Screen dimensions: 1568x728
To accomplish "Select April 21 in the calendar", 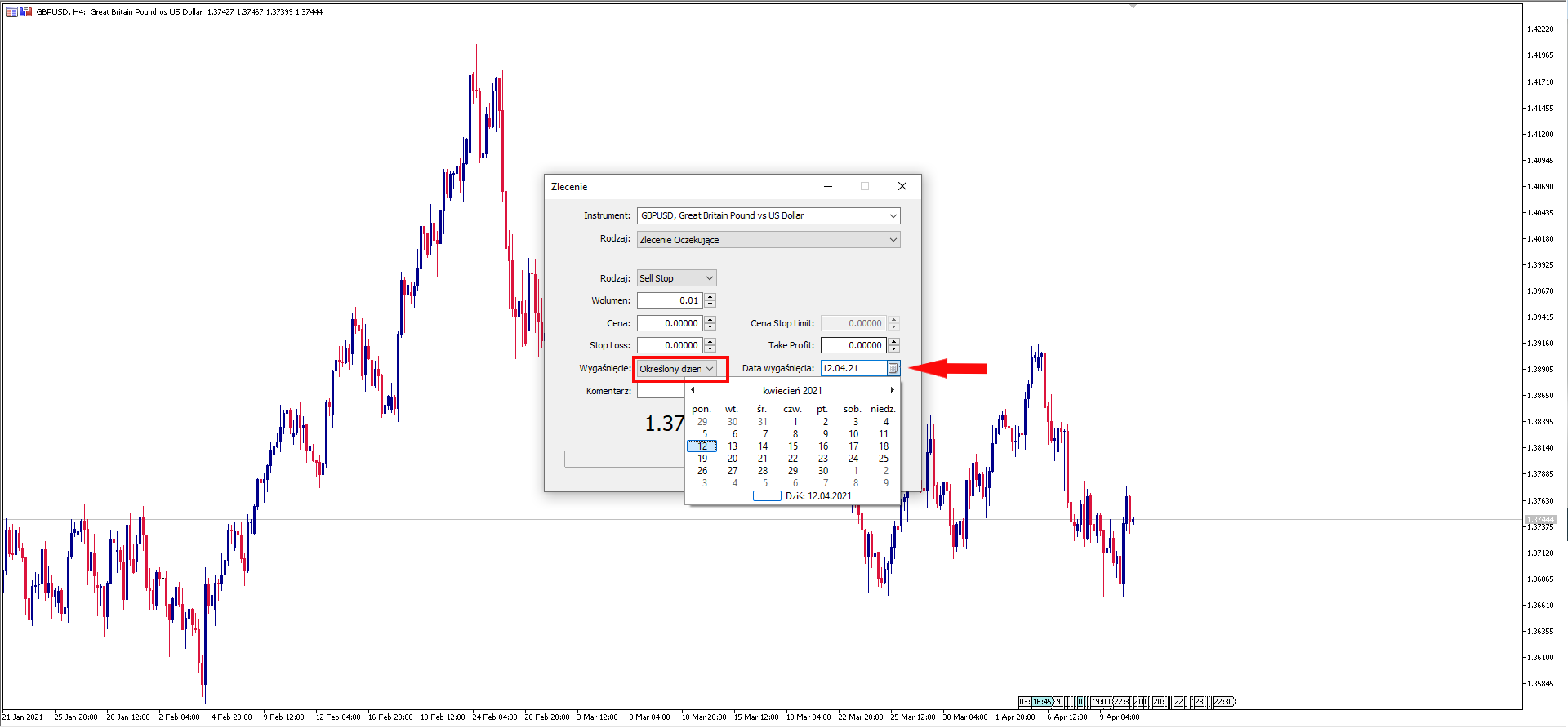I will tap(763, 459).
